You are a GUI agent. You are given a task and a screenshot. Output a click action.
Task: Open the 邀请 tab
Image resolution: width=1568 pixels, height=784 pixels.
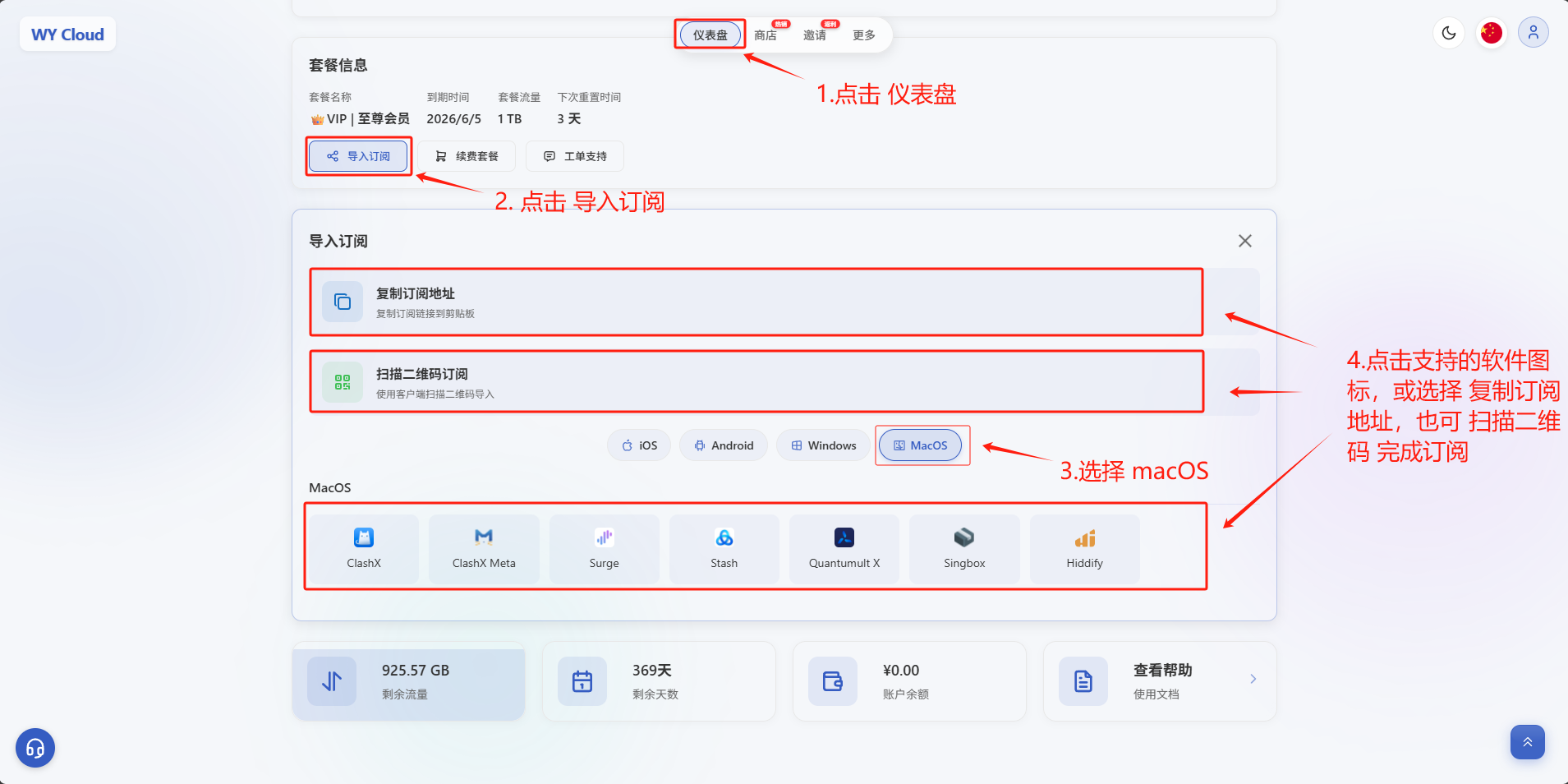(x=815, y=35)
